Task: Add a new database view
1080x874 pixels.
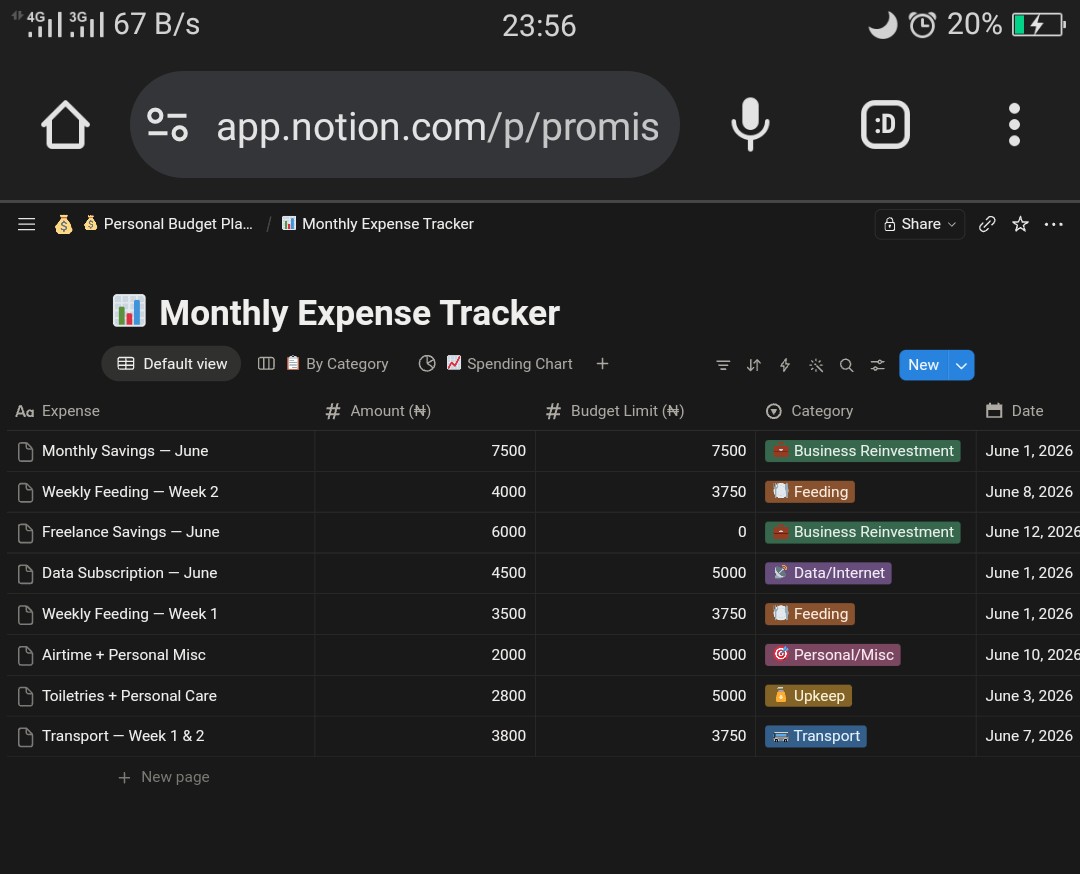Action: coord(602,364)
